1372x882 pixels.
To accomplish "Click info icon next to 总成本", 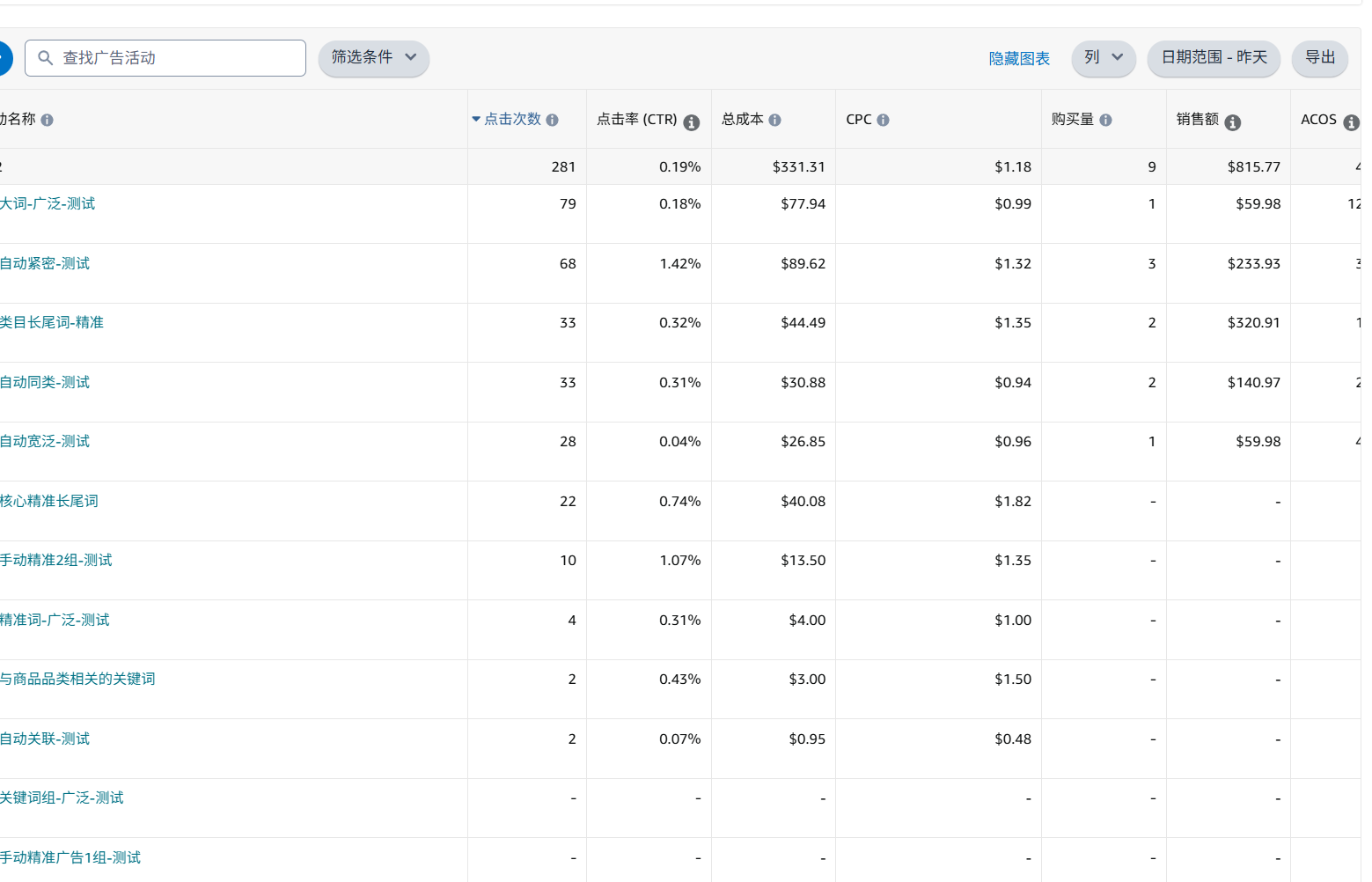I will [774, 120].
